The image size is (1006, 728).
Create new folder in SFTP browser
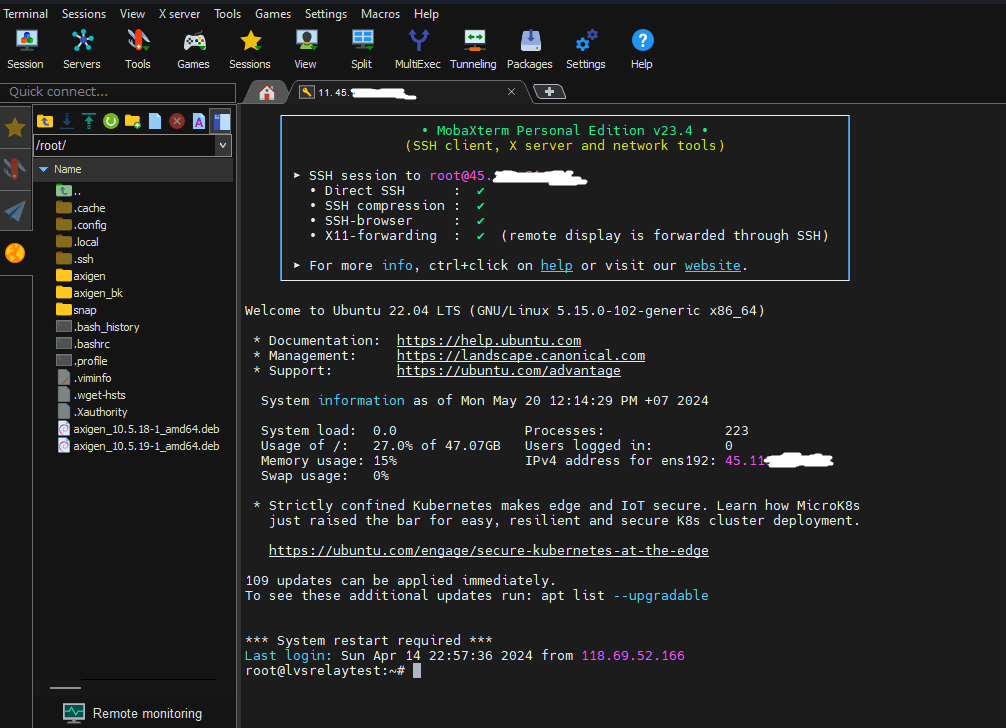tap(133, 121)
